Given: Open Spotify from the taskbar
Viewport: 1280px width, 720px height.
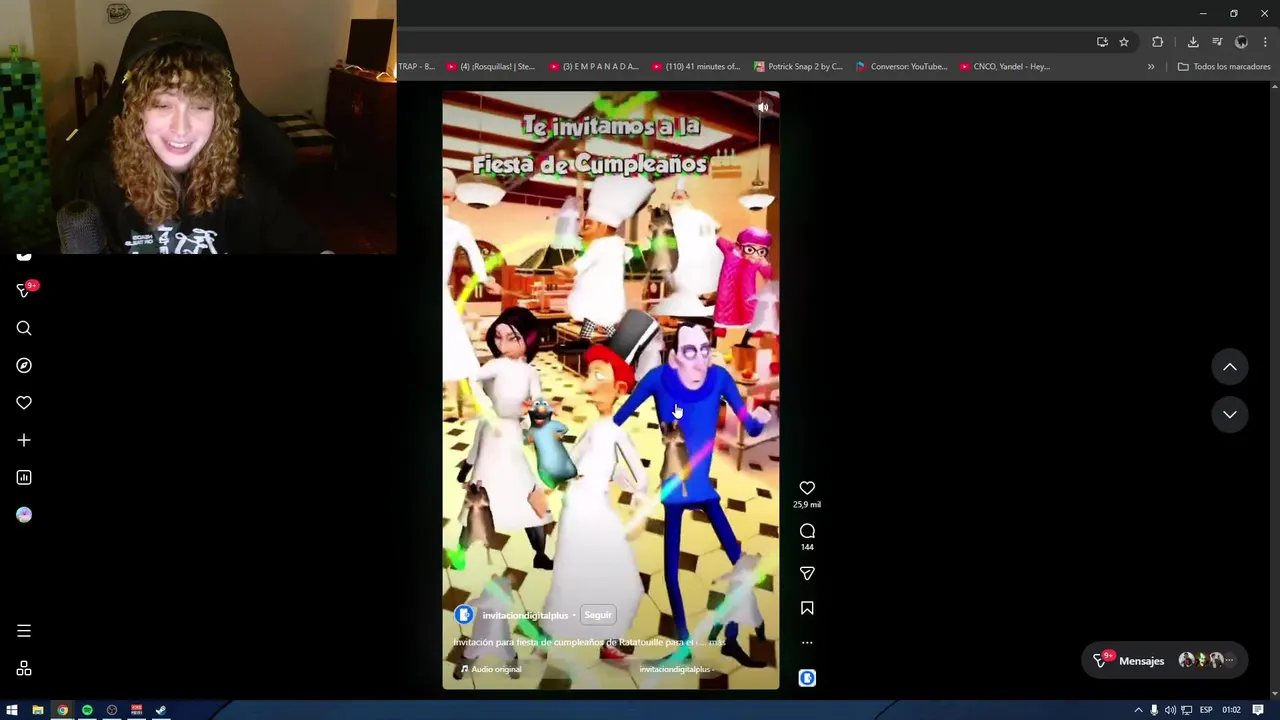Looking at the screenshot, I should click(x=87, y=710).
